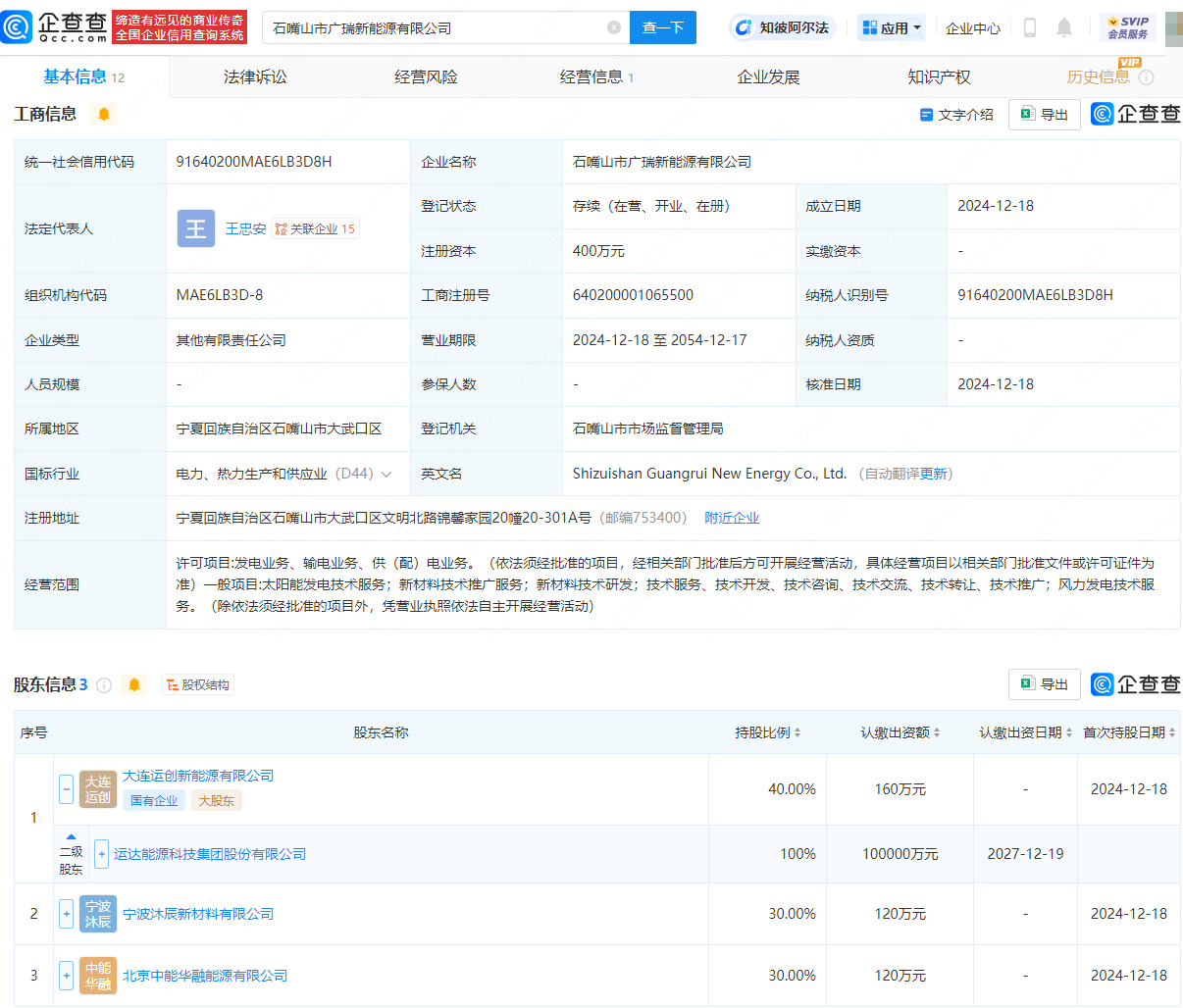
Task: Click the 查一下 search button
Action: [x=663, y=27]
